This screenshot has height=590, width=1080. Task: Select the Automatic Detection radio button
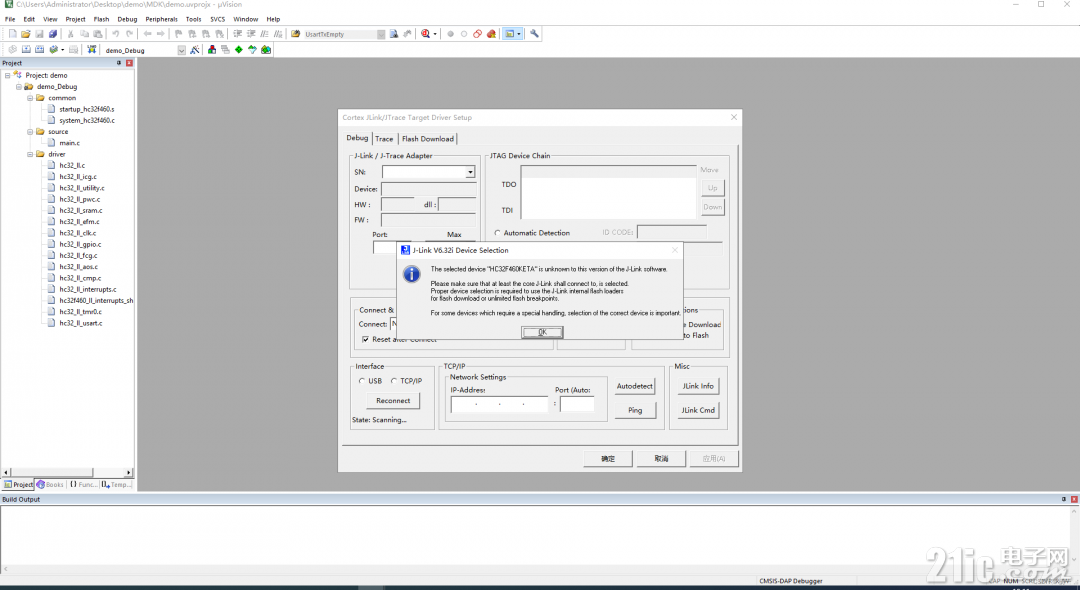pyautogui.click(x=497, y=233)
